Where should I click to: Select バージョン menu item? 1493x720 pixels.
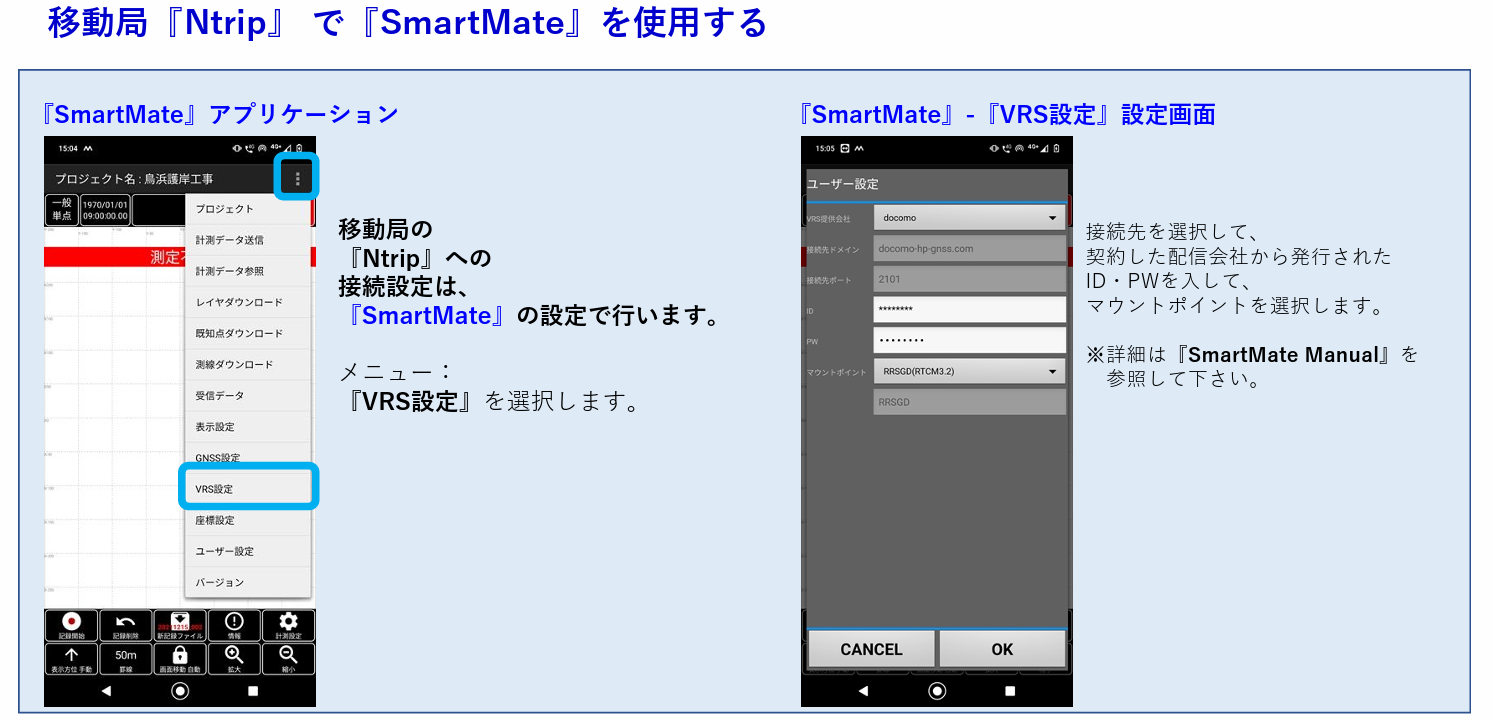point(248,582)
